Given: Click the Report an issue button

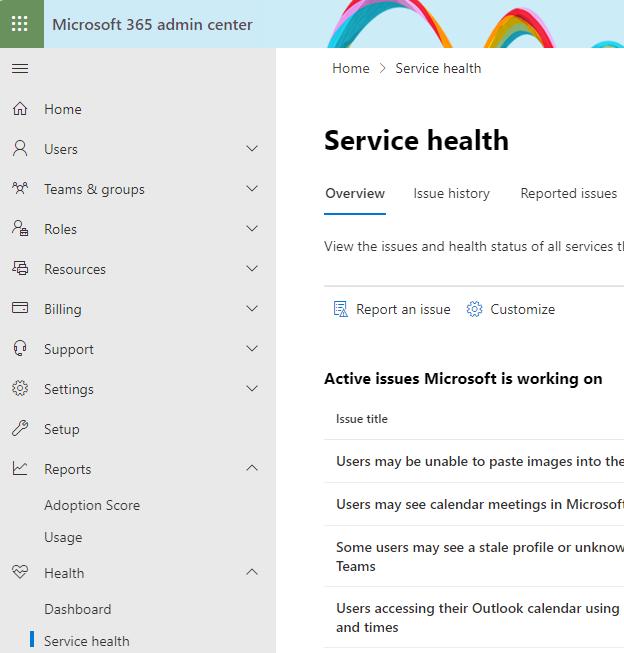Looking at the screenshot, I should click(392, 309).
